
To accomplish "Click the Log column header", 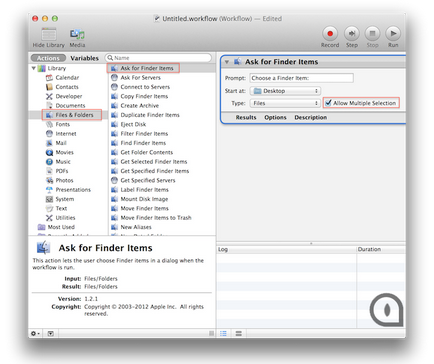I will click(286, 249).
